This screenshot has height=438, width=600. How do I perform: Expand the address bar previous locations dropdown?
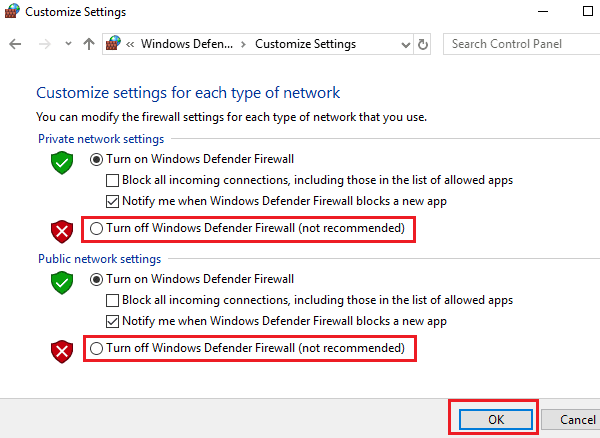point(403,44)
